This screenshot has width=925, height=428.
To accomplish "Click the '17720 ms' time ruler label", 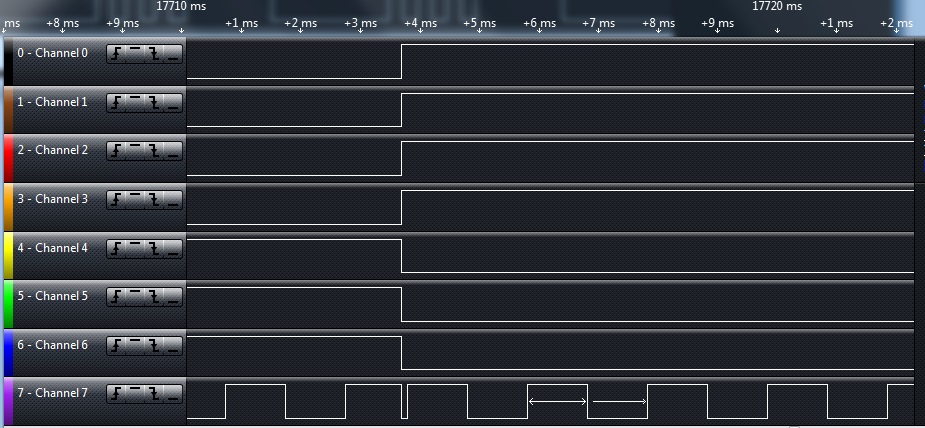I will pos(777,6).
